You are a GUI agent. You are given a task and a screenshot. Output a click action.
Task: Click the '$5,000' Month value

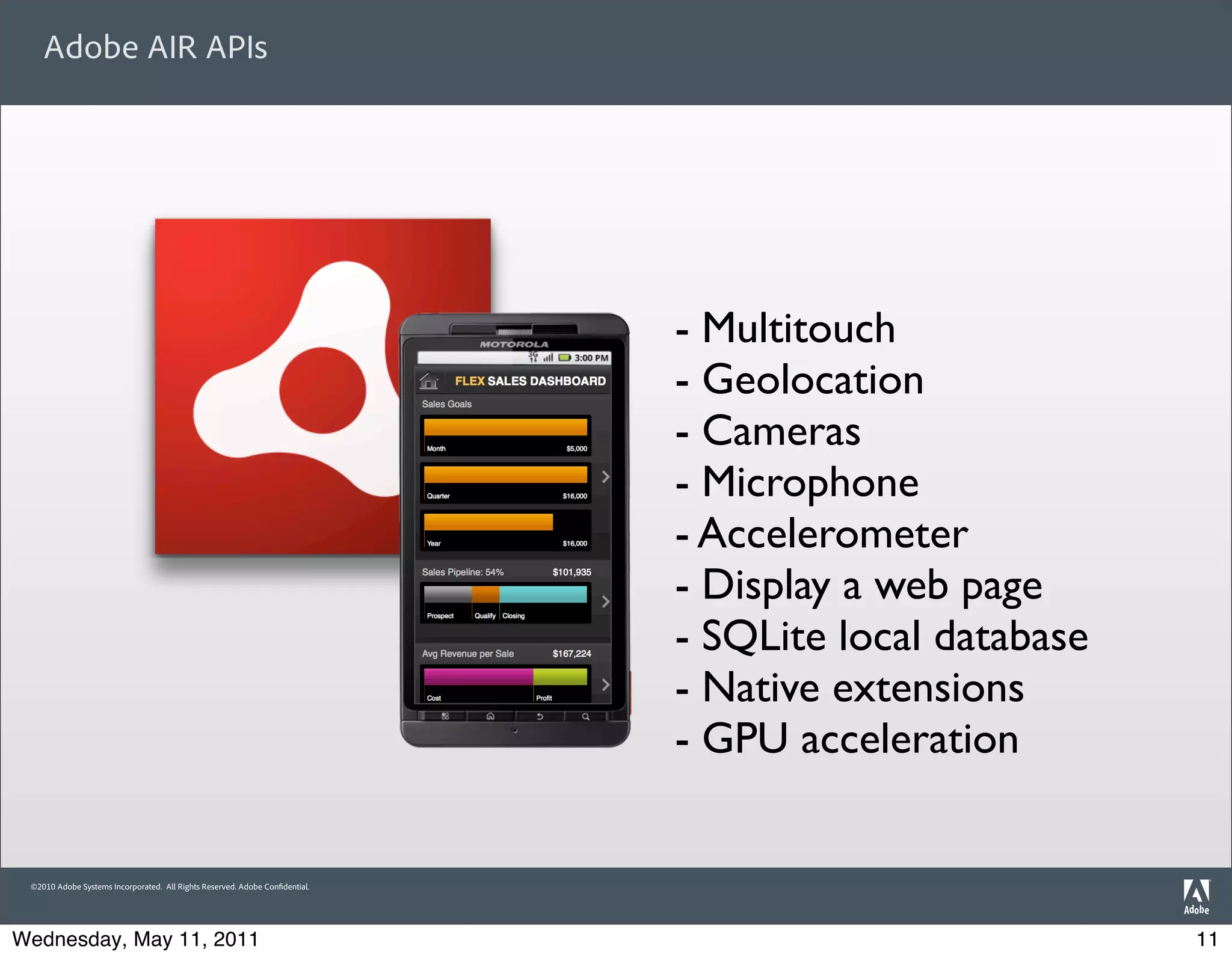[576, 449]
